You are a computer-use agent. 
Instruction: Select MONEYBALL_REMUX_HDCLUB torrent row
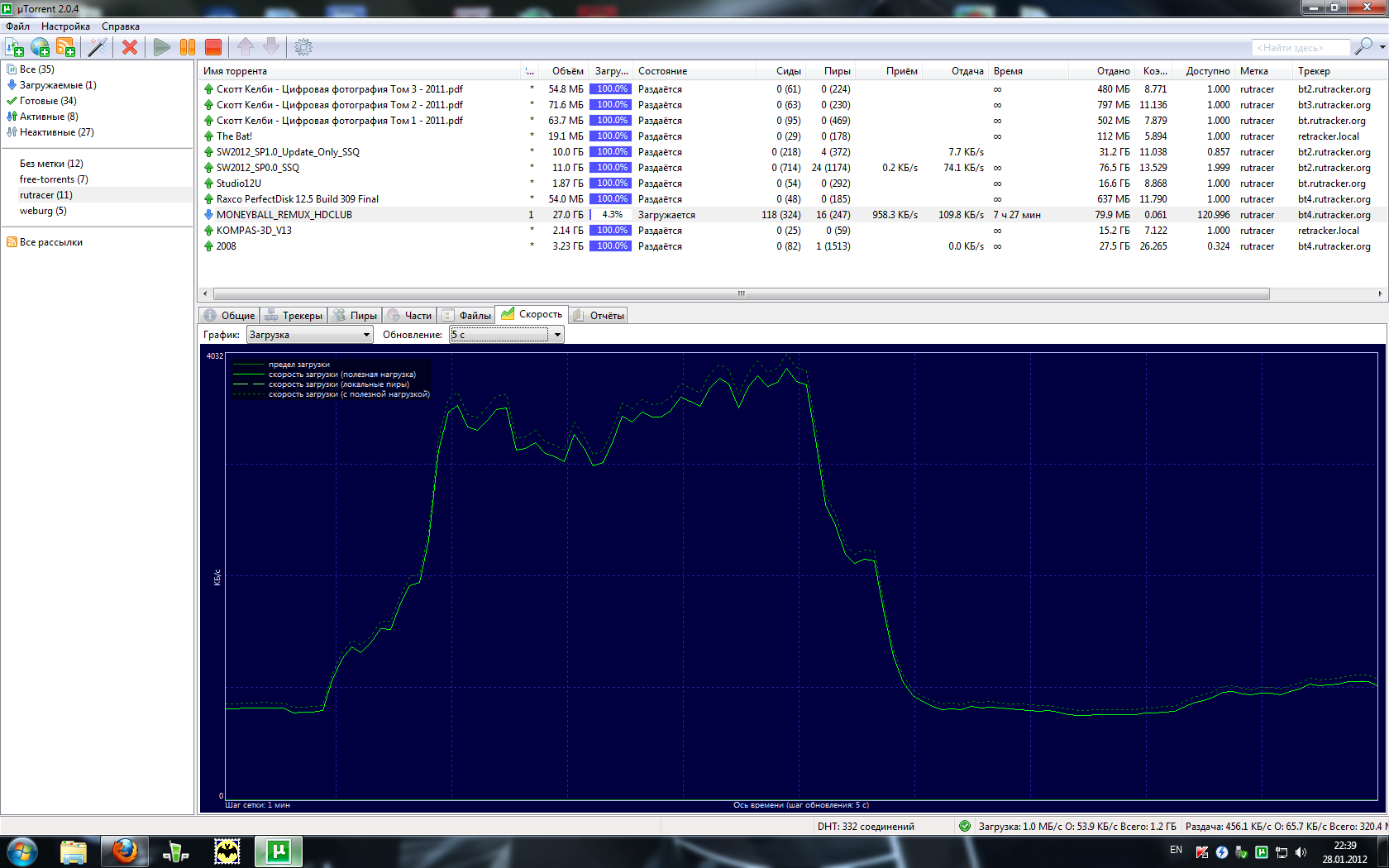[x=792, y=215]
